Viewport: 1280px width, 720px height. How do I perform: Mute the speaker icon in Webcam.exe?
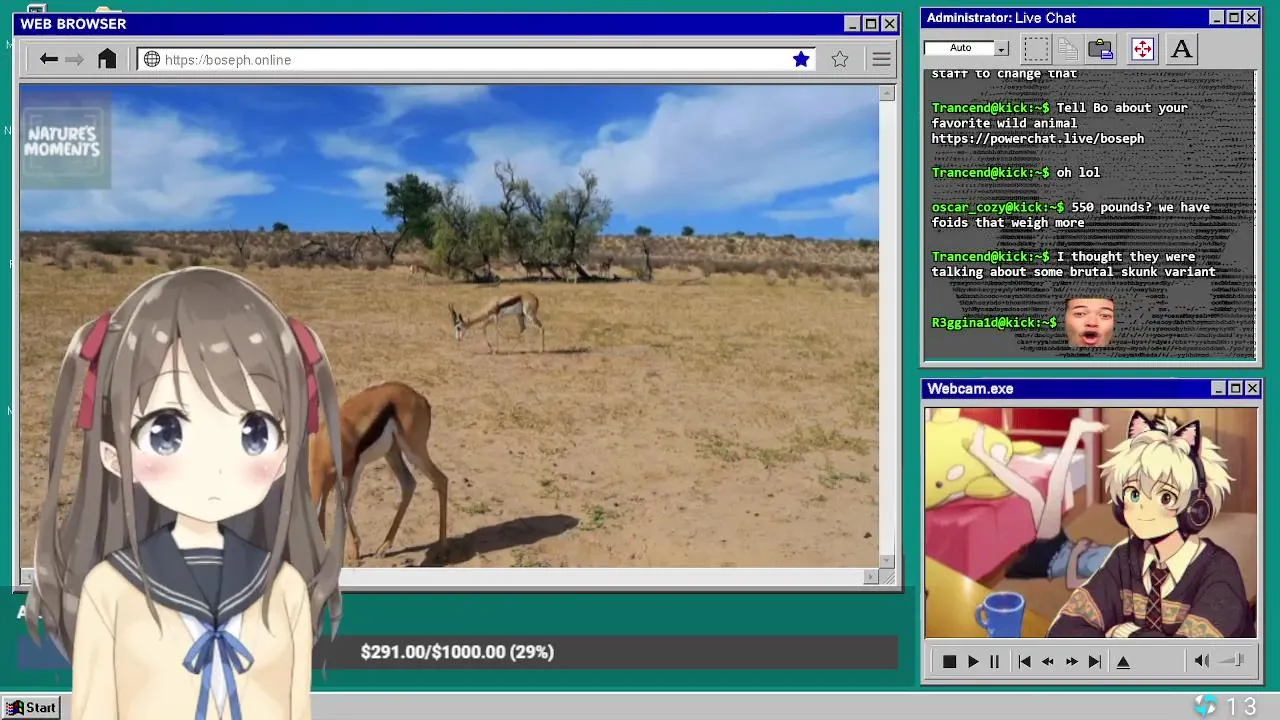(x=1202, y=660)
